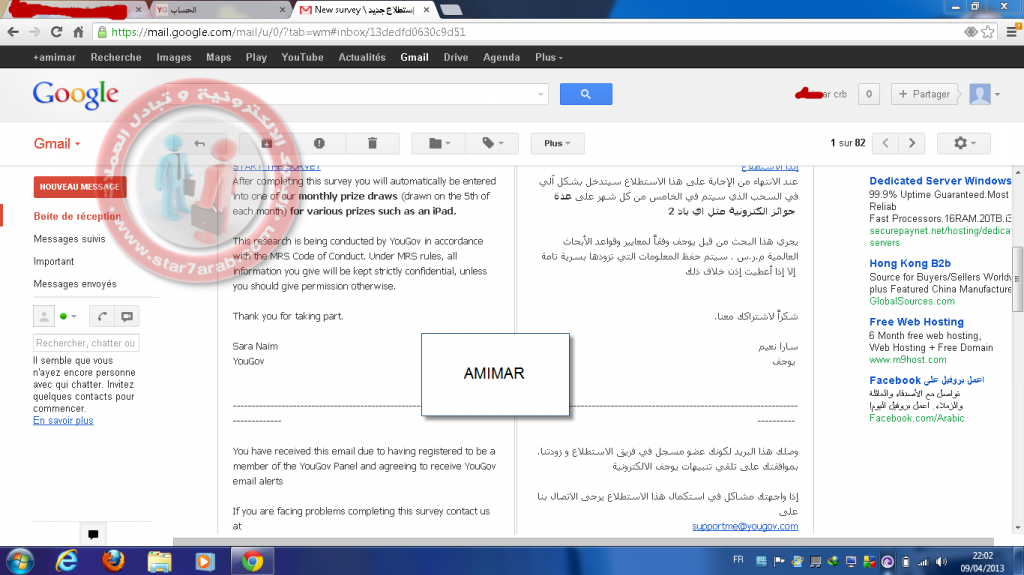Click the Google search input box

(357, 94)
